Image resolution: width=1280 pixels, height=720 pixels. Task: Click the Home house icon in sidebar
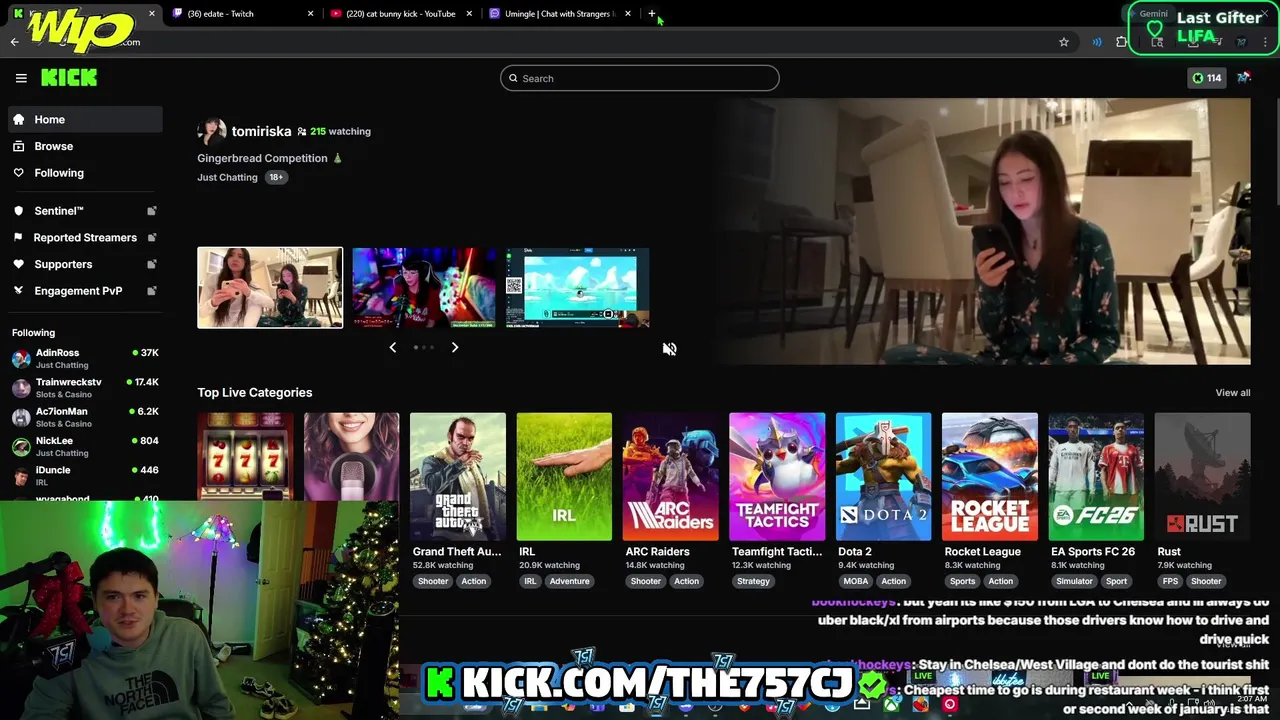[x=19, y=119]
